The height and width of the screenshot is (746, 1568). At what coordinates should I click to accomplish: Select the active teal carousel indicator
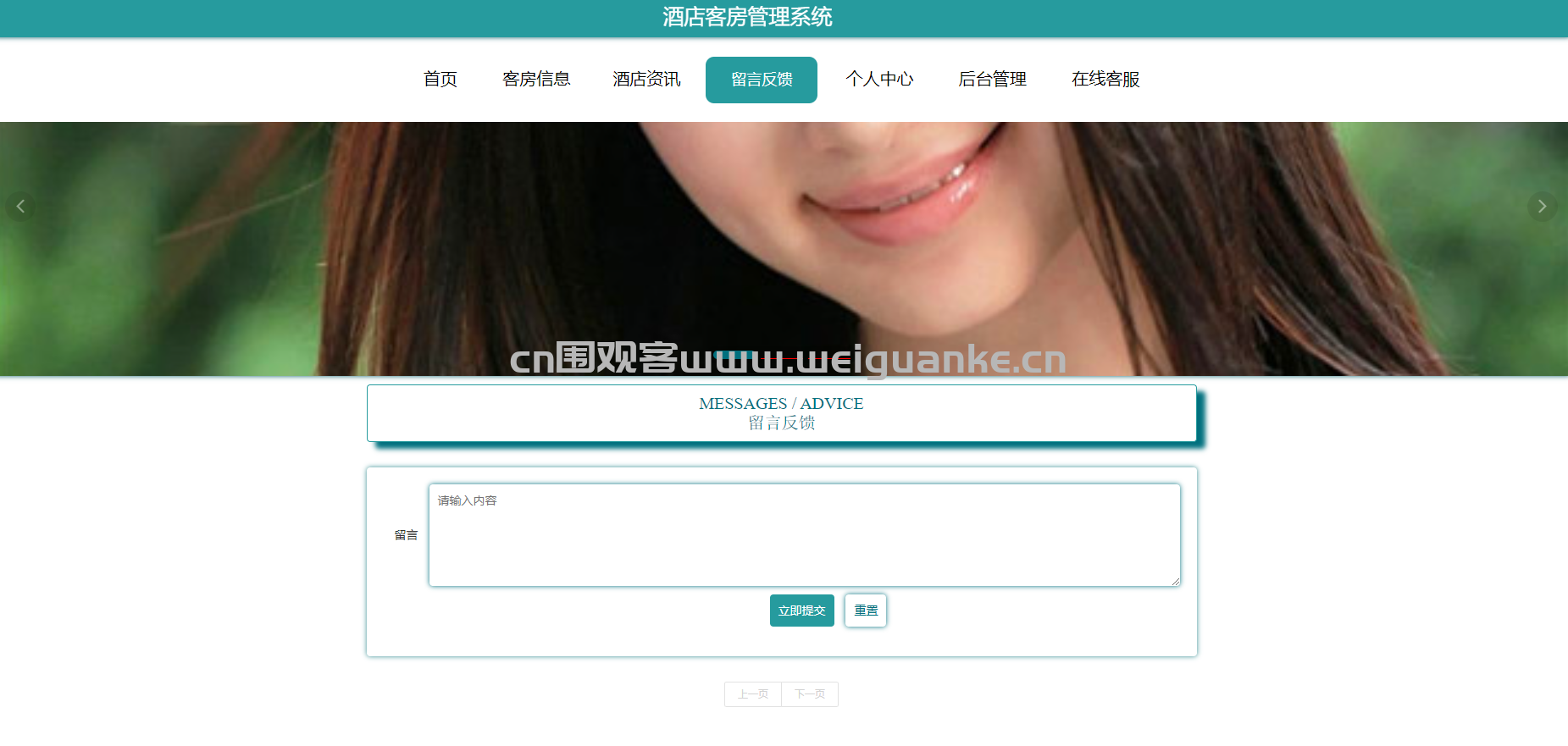pyautogui.click(x=734, y=353)
